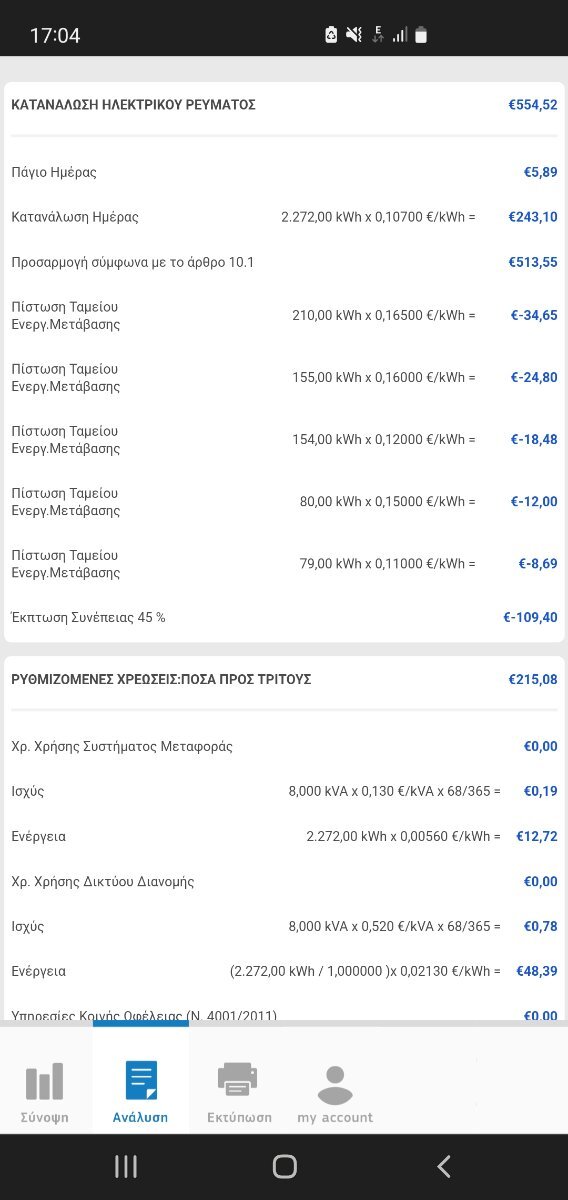The height and width of the screenshot is (1200, 568).
Task: Tap the signal strength status icon
Action: coord(399,35)
